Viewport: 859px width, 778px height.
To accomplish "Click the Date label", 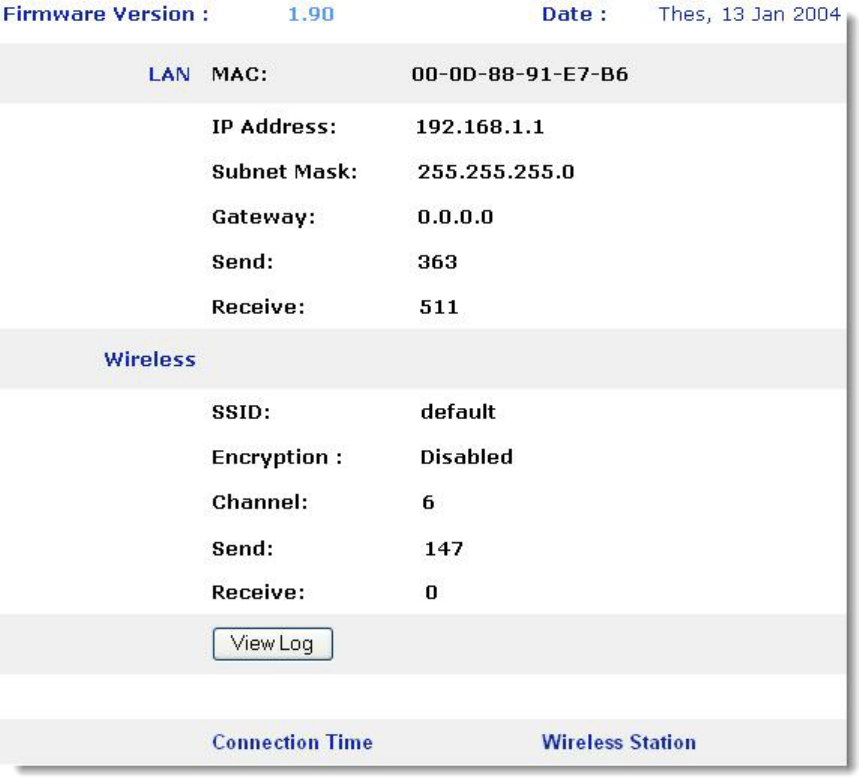I will pos(574,14).
